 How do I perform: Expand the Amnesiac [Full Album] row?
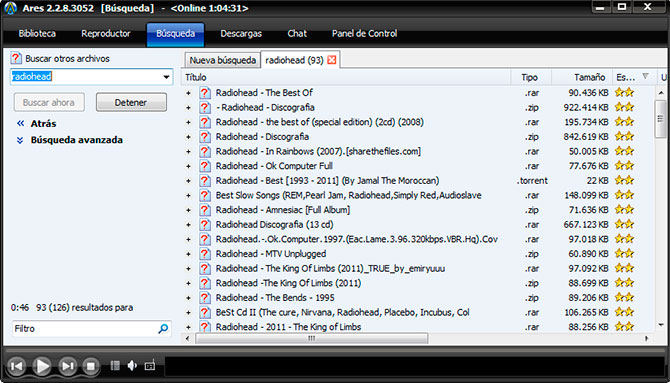click(x=188, y=210)
